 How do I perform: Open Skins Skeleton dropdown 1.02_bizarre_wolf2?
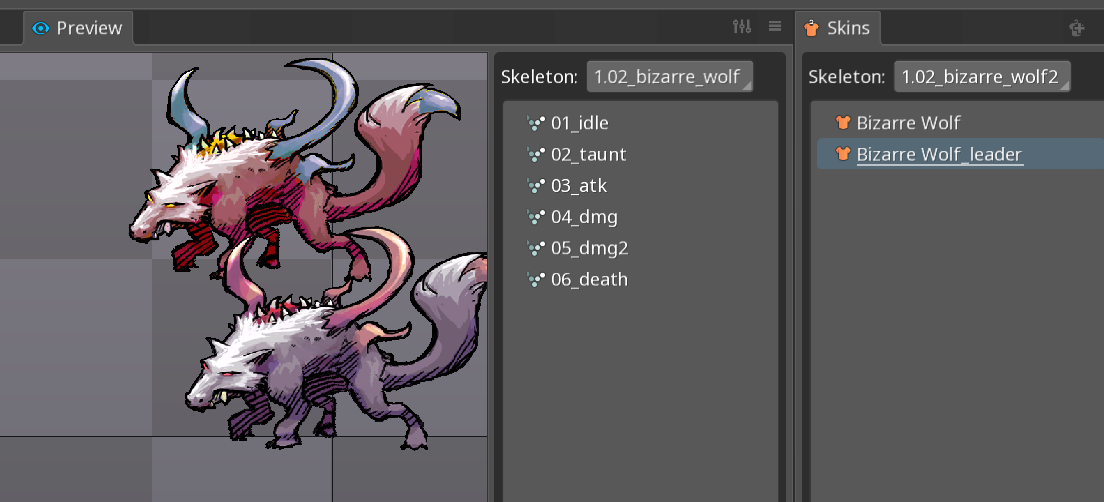tap(982, 77)
